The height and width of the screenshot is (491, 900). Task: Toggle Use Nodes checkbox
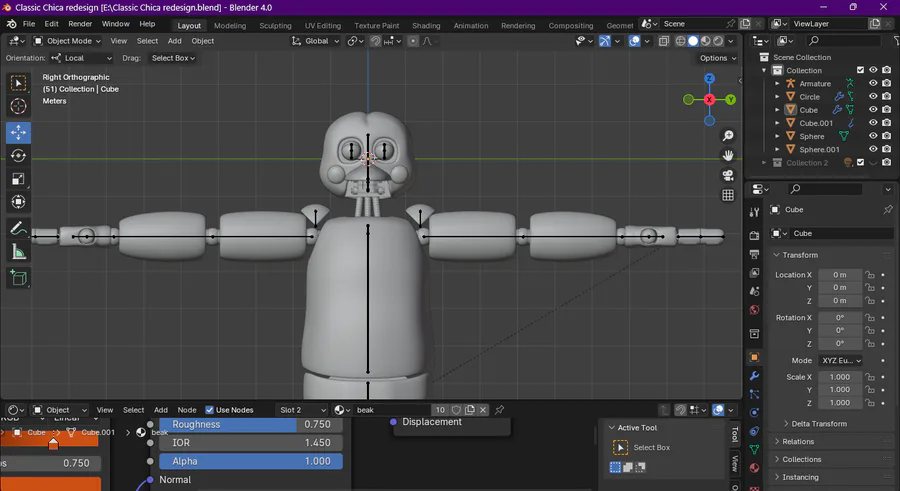210,410
